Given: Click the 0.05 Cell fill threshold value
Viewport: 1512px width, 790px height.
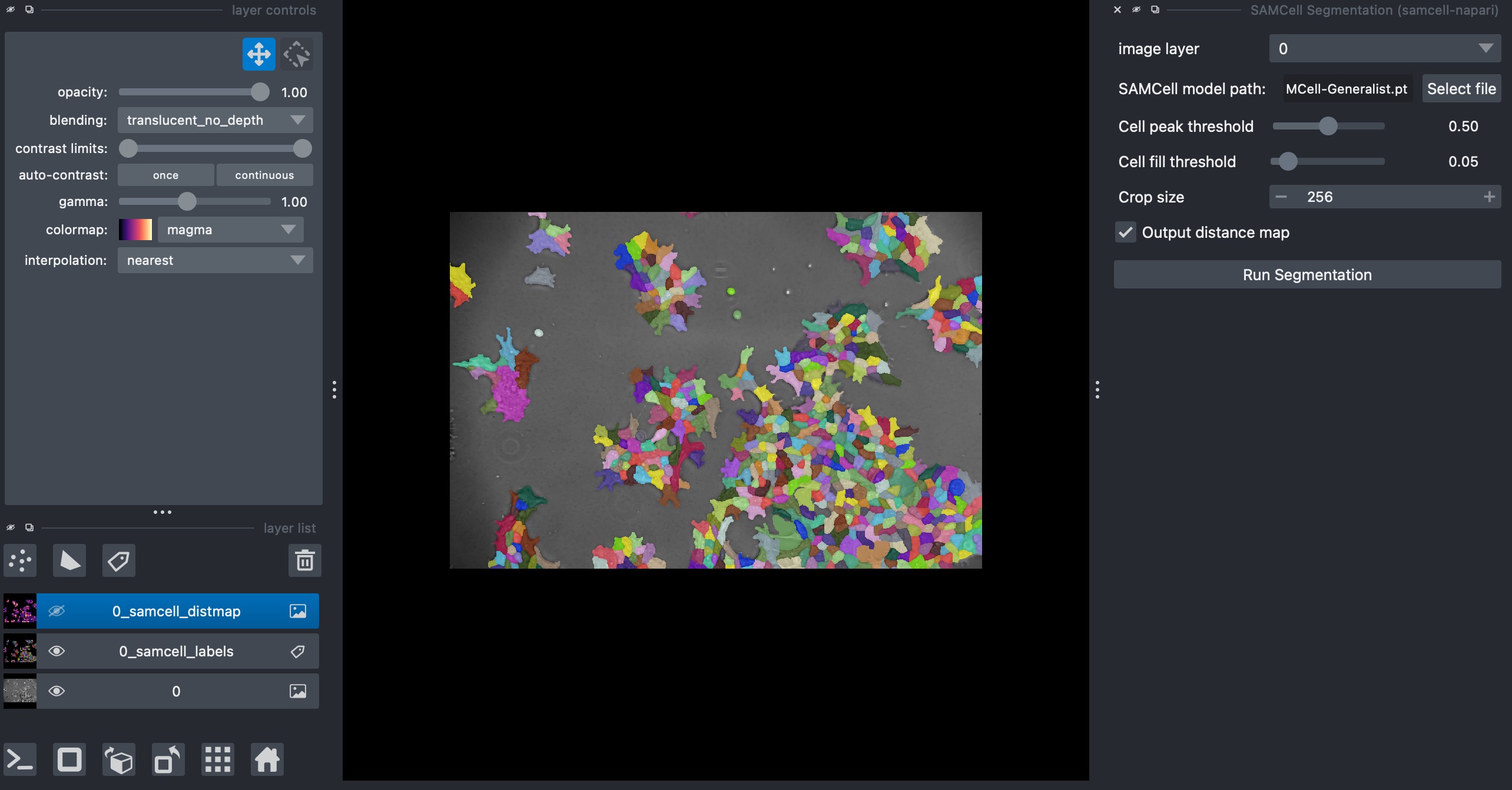Looking at the screenshot, I should click(x=1463, y=161).
